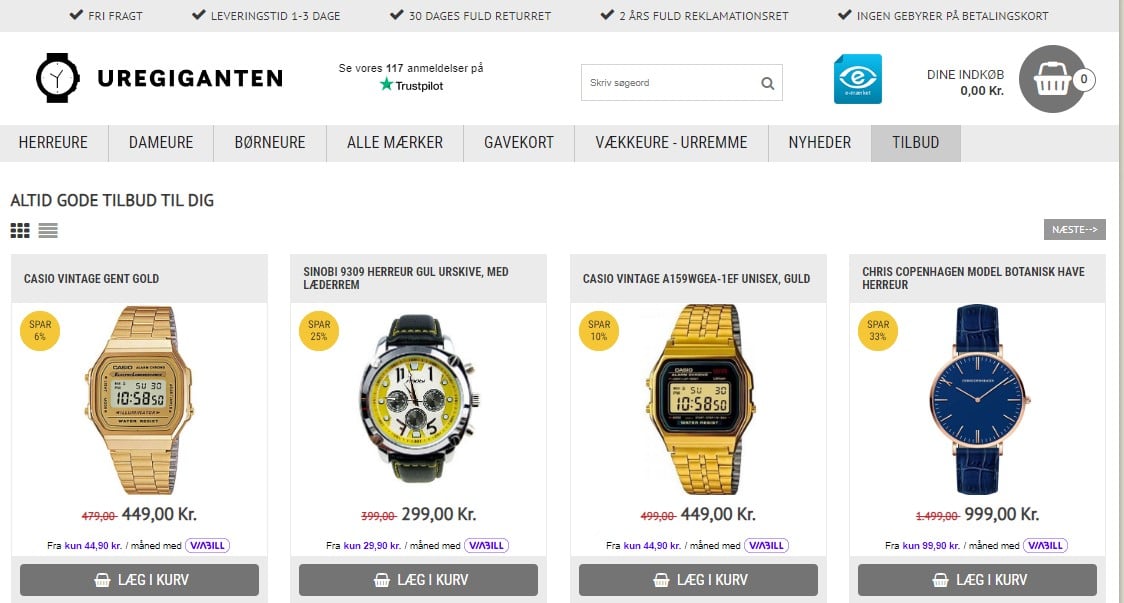Go to next page with Næste button

click(1075, 229)
